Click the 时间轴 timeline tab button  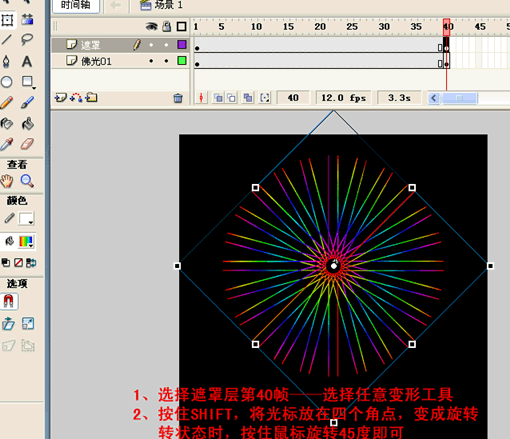click(x=76, y=5)
